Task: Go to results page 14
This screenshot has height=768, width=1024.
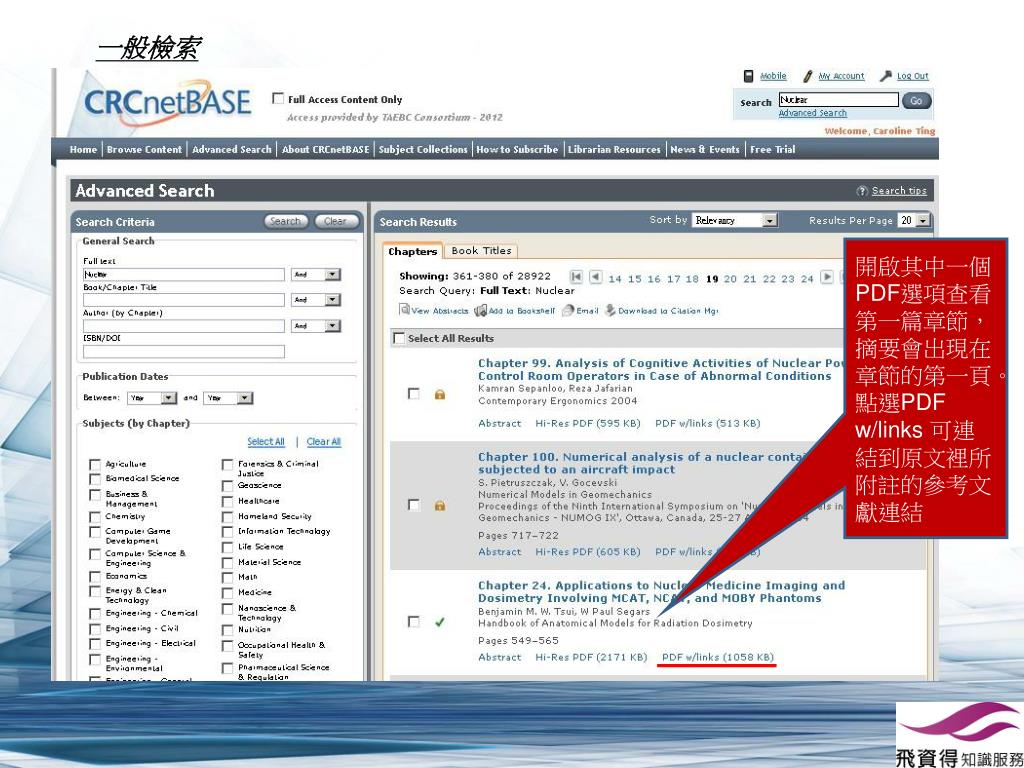Action: (x=615, y=279)
